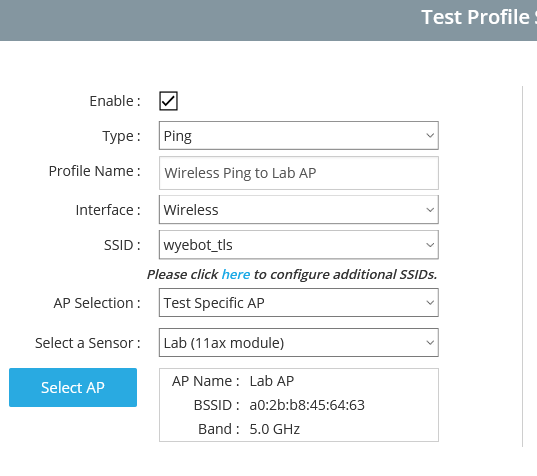The width and height of the screenshot is (537, 476).
Task: Click the Enable field label
Action: 115,101
